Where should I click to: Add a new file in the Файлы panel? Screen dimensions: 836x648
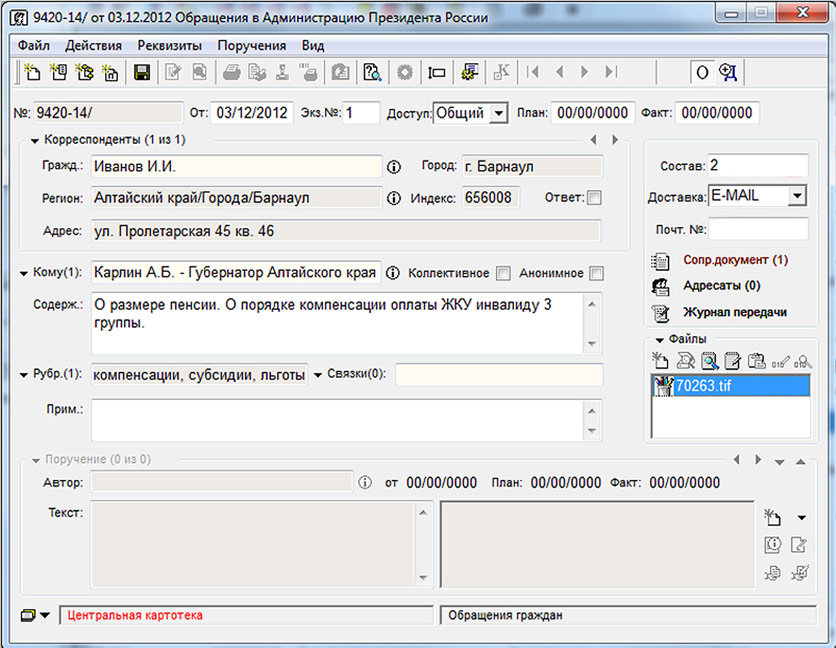660,362
